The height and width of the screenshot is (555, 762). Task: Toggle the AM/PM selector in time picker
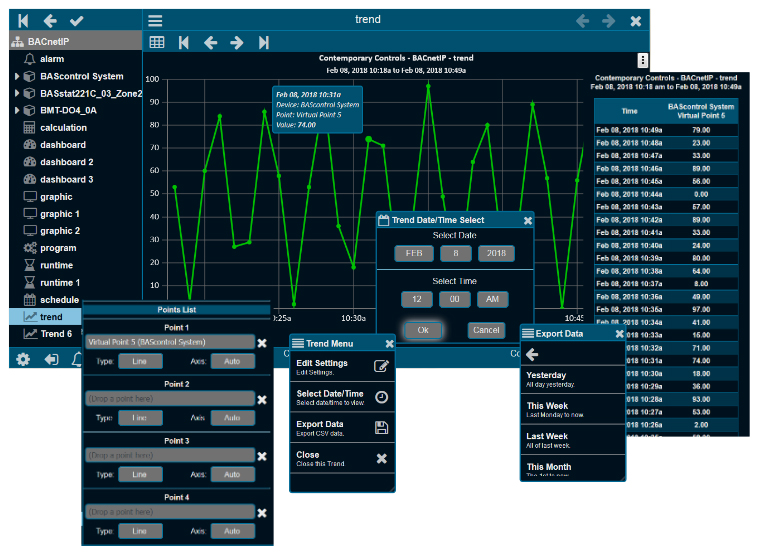pyautogui.click(x=492, y=299)
